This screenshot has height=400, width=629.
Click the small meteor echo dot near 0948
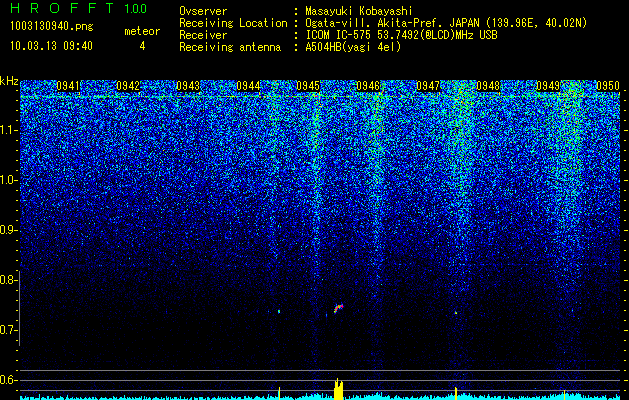(456, 312)
